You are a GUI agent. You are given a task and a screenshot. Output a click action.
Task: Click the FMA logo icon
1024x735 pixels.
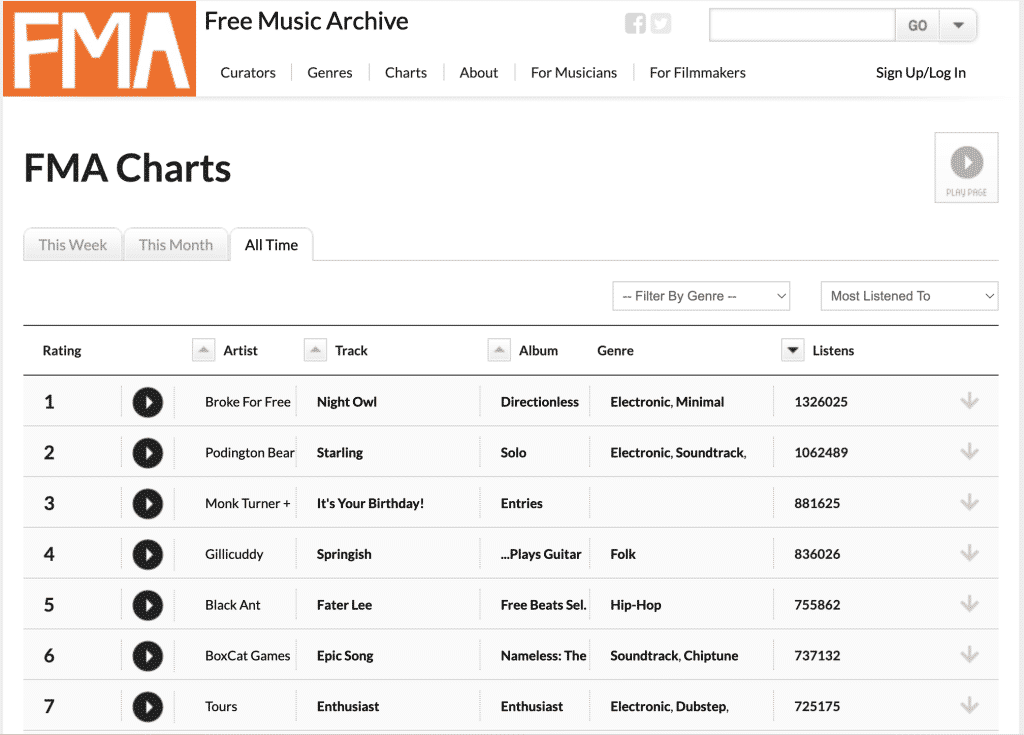click(x=97, y=47)
